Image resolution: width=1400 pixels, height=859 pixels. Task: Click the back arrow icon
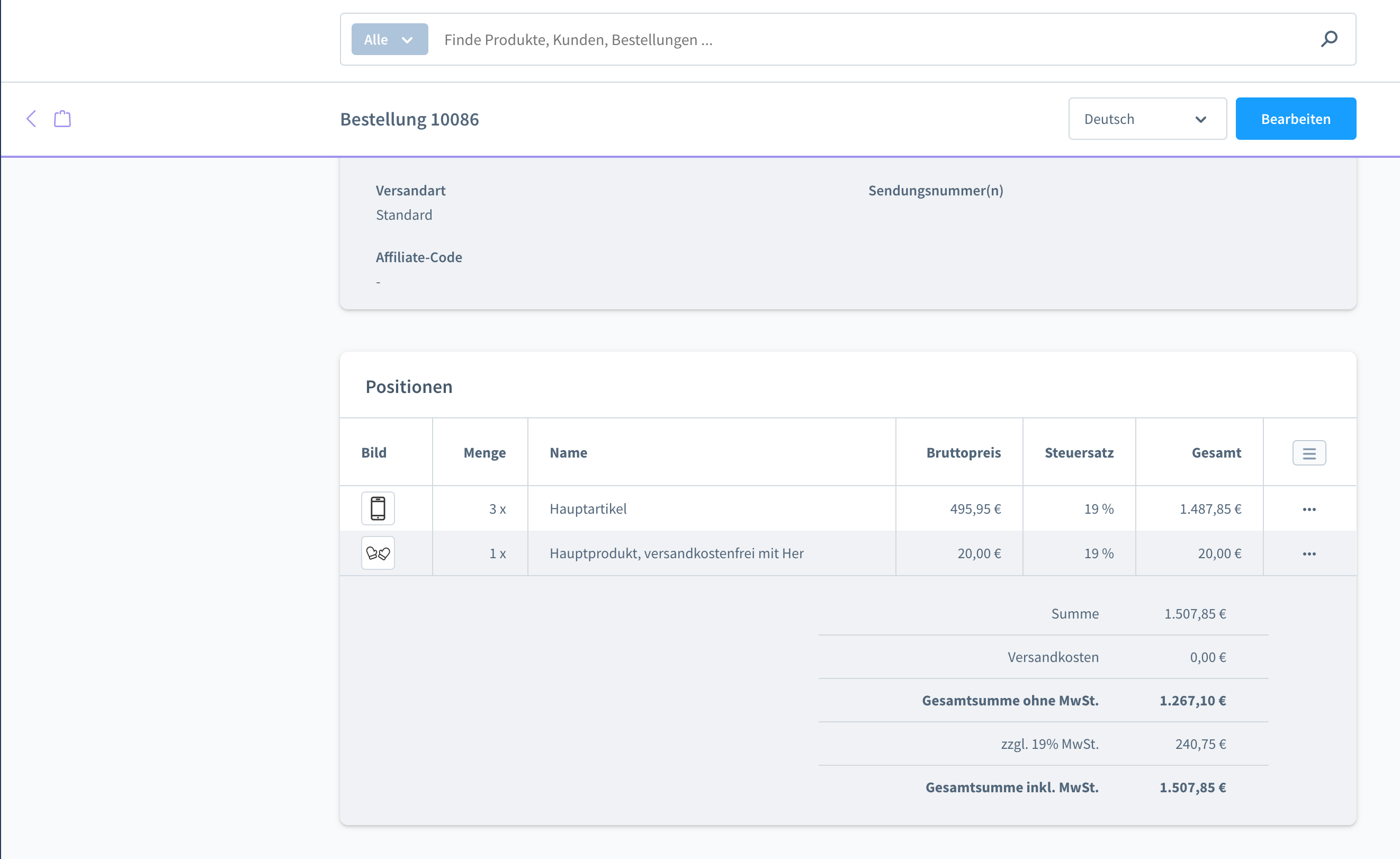pos(32,119)
